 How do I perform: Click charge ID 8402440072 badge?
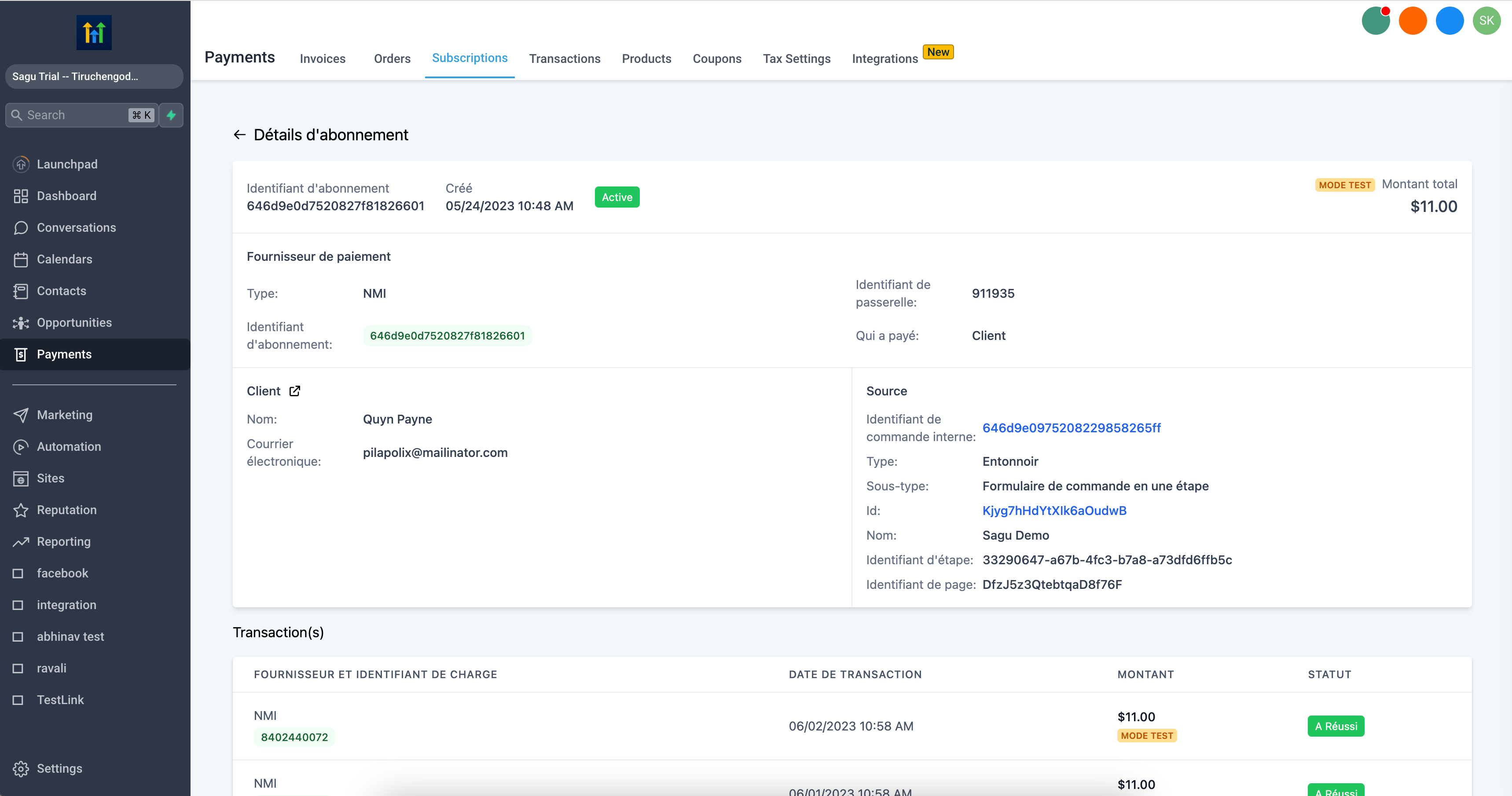(x=294, y=738)
